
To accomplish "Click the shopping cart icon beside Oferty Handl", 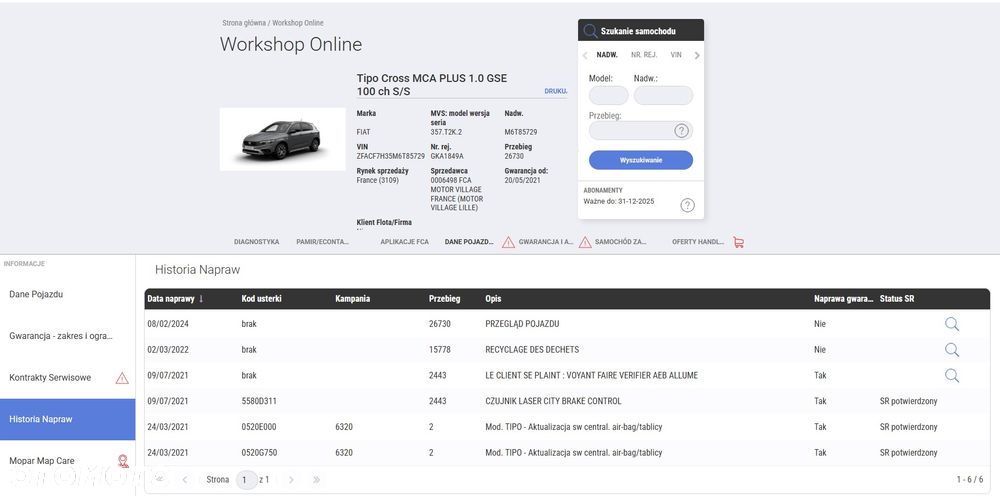I will click(739, 242).
